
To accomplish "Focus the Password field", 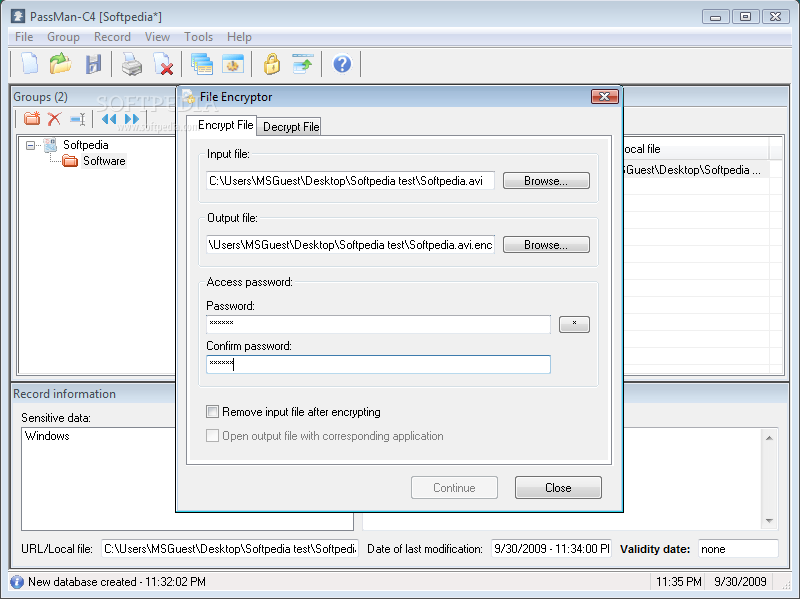I will coord(378,324).
